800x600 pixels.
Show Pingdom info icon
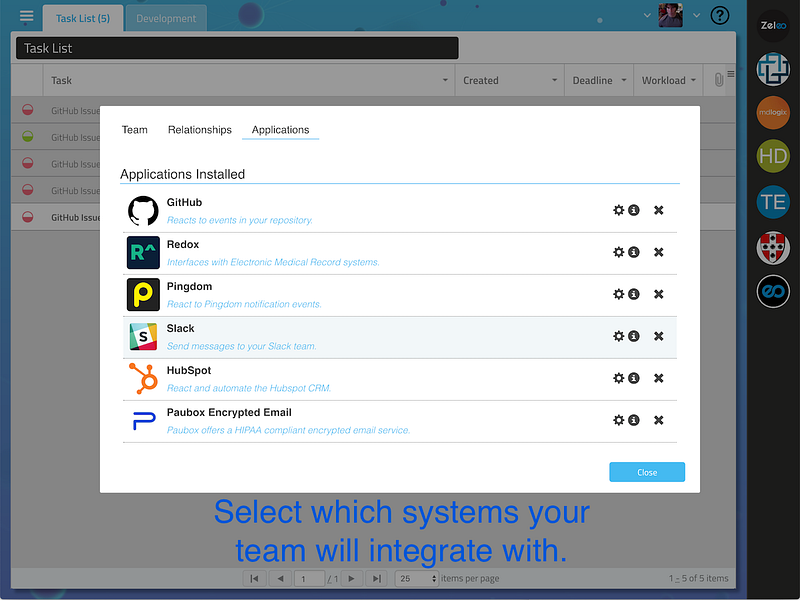(x=634, y=294)
